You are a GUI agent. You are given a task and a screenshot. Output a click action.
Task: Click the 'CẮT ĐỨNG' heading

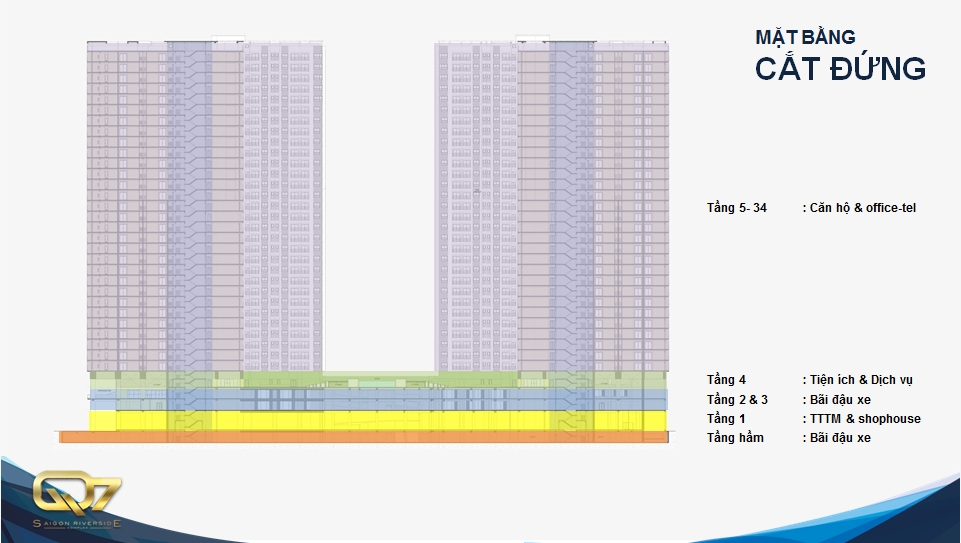point(840,69)
